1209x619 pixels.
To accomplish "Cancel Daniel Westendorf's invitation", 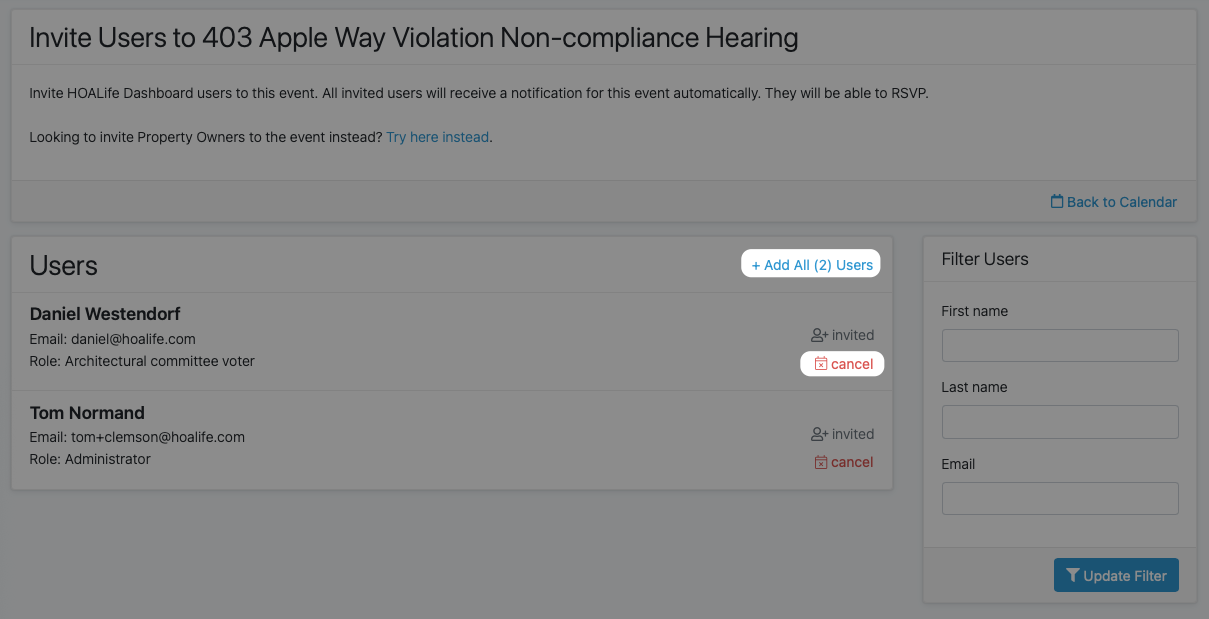I will [x=844, y=364].
